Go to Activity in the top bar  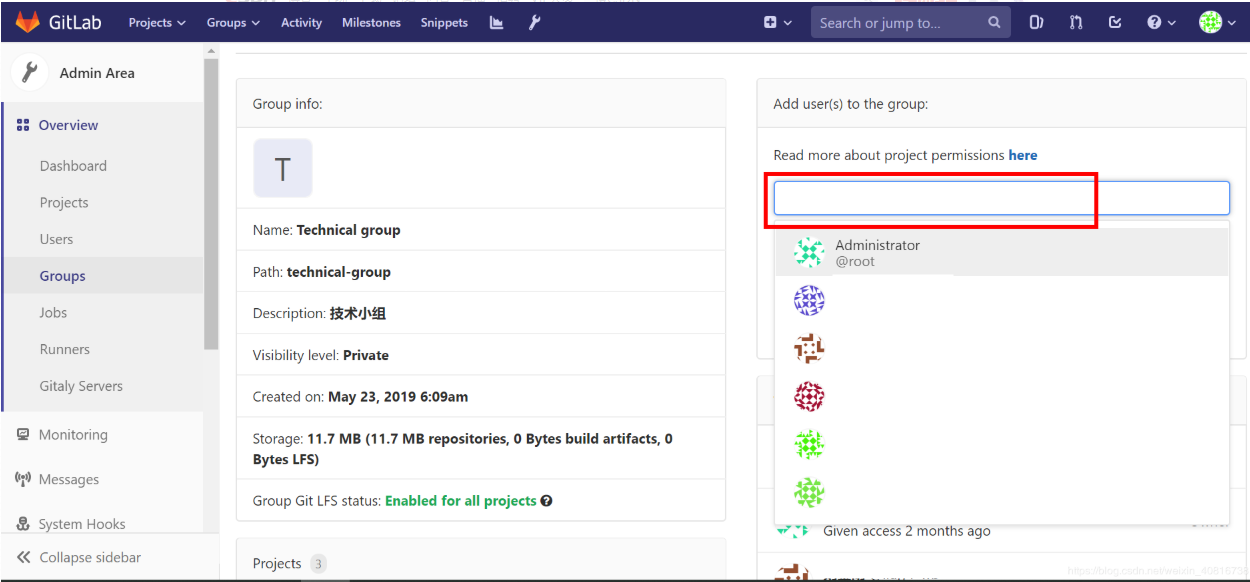point(301,22)
